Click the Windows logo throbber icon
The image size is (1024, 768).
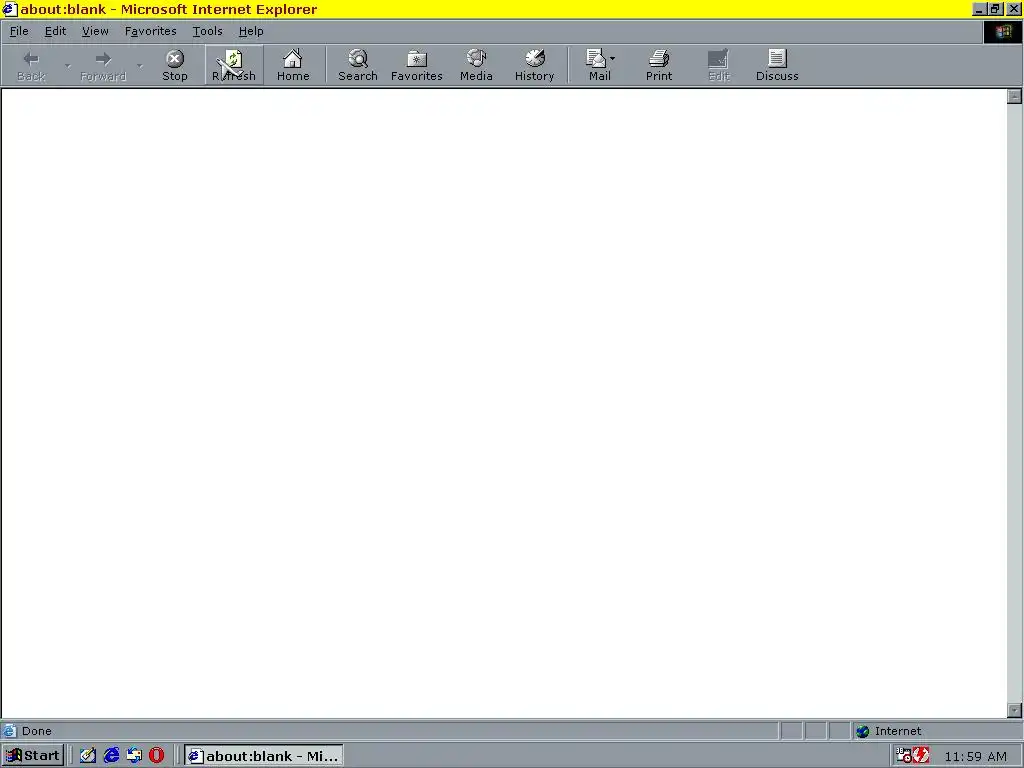tap(1003, 32)
